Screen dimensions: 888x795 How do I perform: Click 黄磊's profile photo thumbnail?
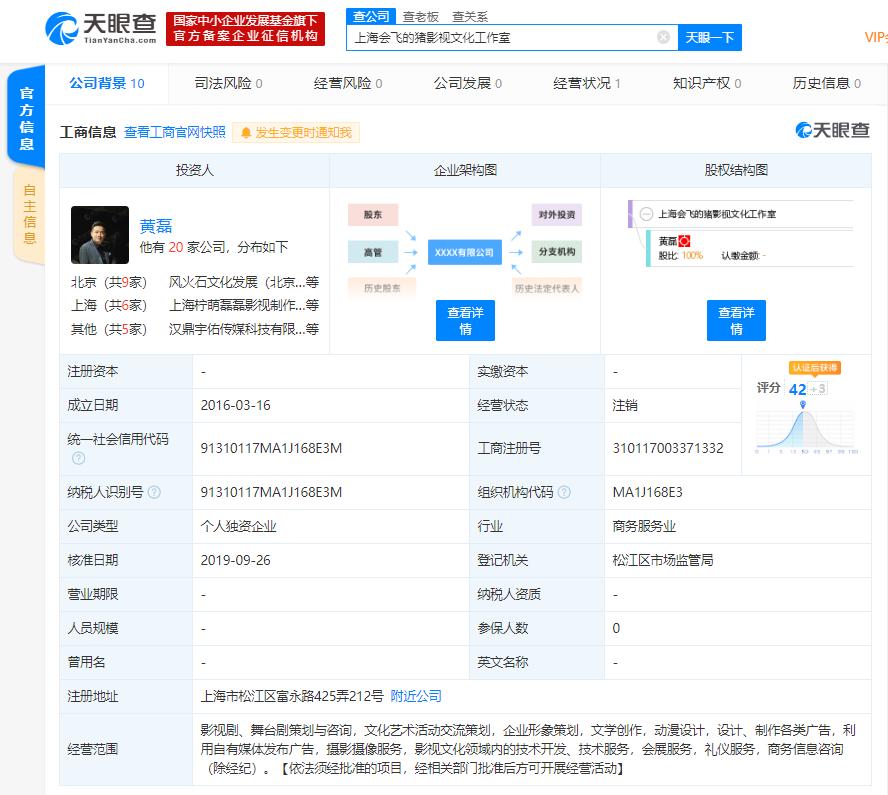[x=99, y=234]
